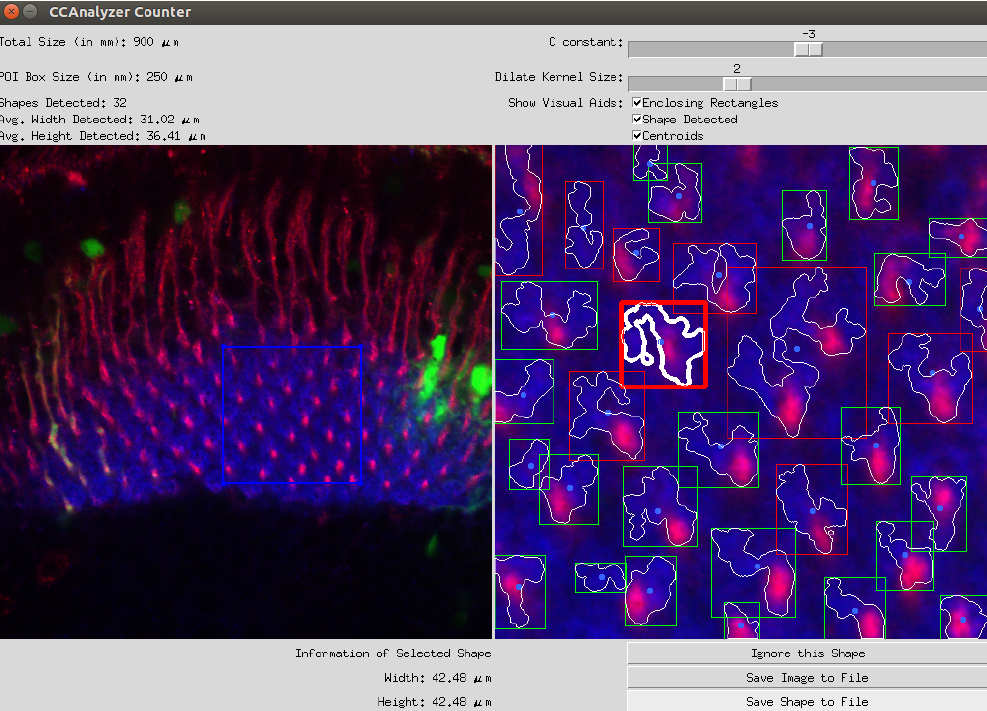
Task: Click inside the blue POI box
Action: (291, 414)
